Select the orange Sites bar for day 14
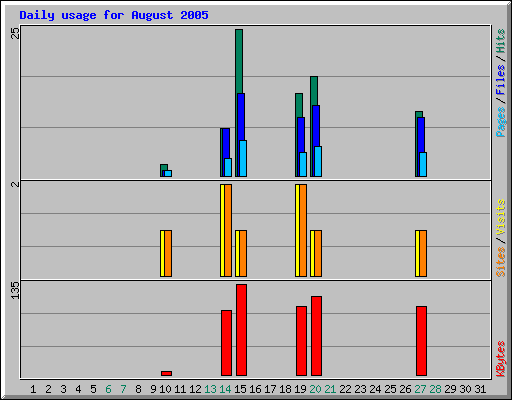512x400 pixels. point(228,230)
